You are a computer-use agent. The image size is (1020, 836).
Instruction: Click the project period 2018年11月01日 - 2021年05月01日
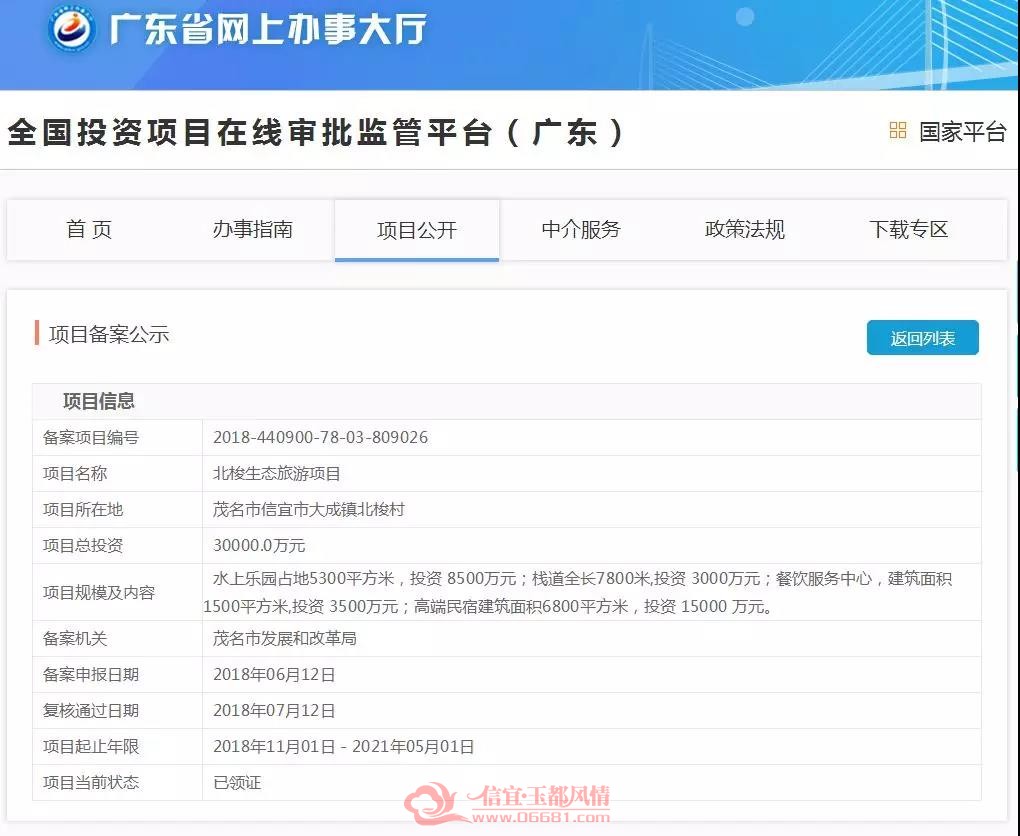pyautogui.click(x=343, y=746)
